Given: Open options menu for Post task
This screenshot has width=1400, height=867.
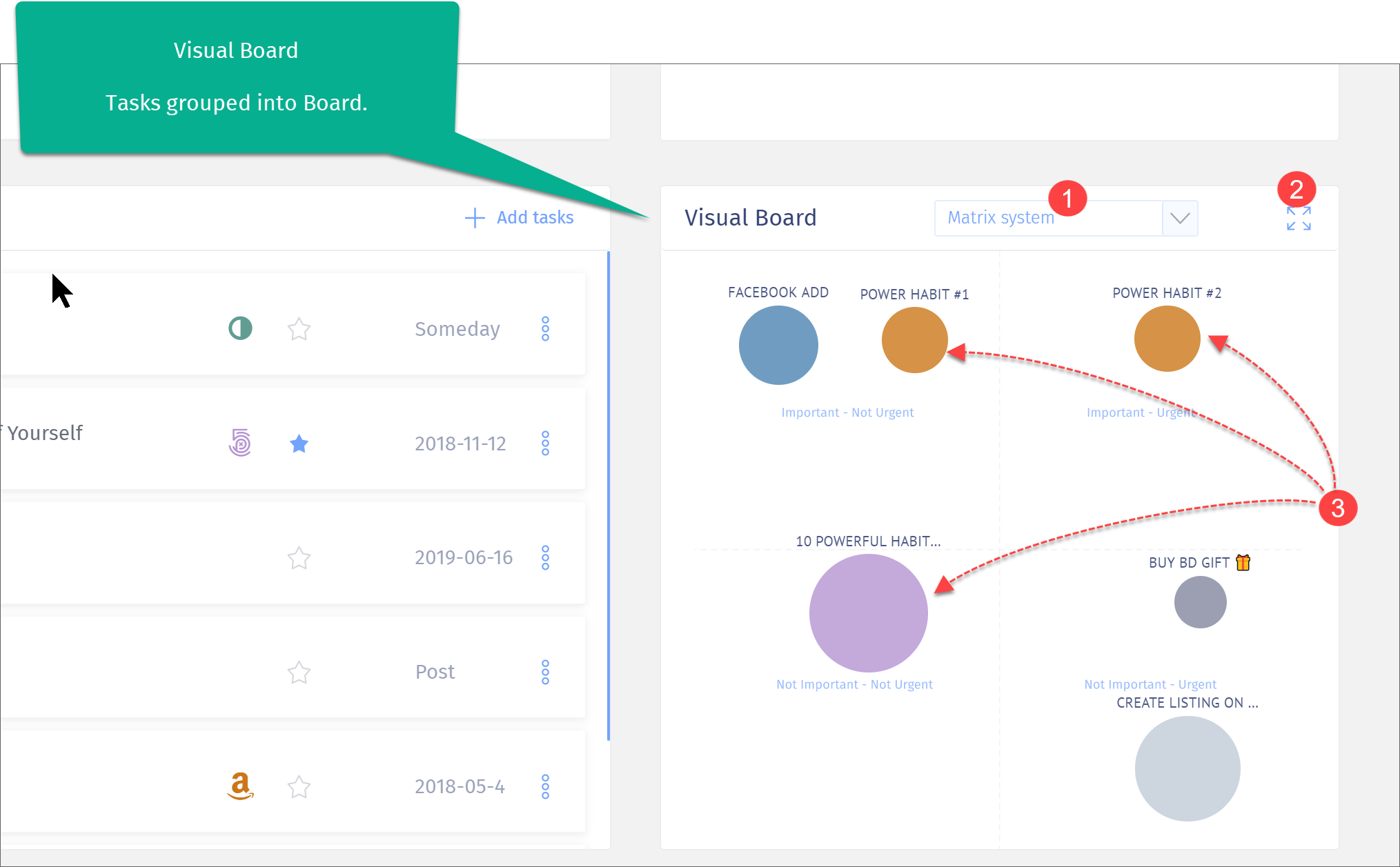Looking at the screenshot, I should [545, 672].
